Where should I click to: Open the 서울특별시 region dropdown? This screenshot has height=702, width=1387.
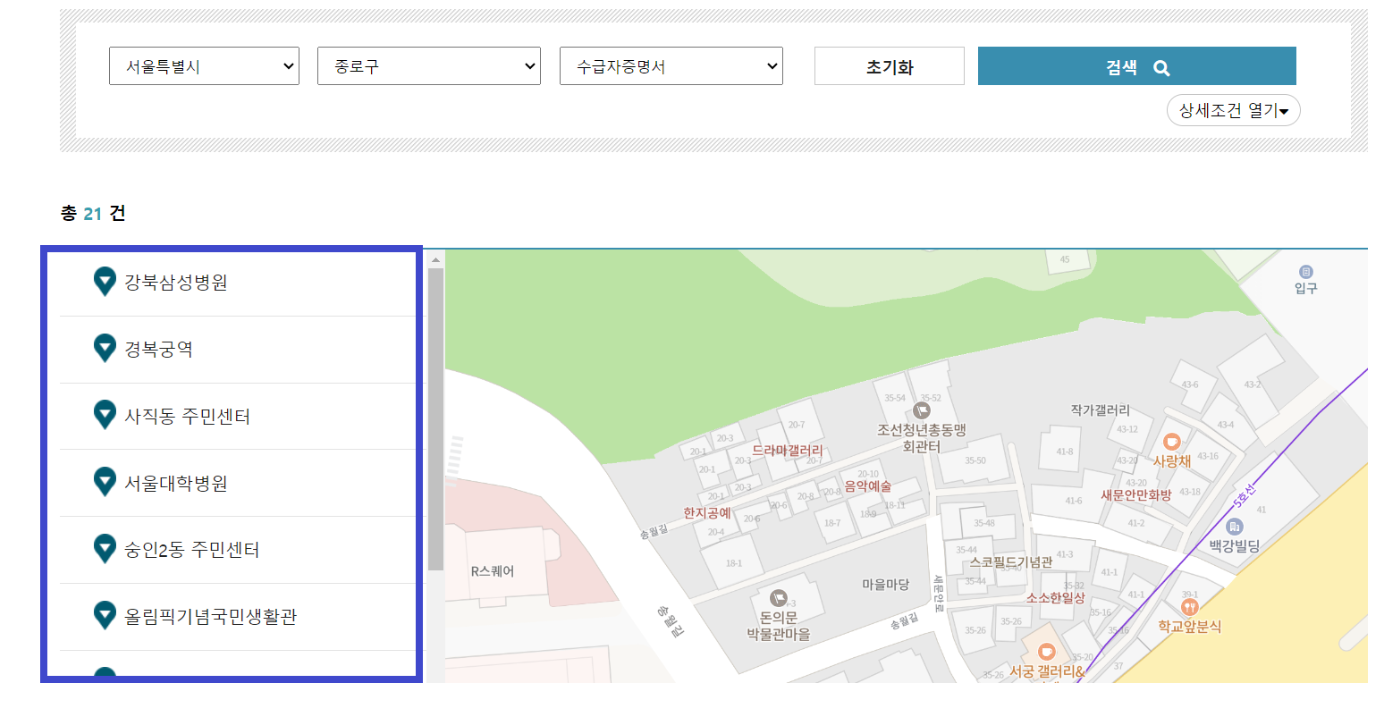click(x=204, y=66)
